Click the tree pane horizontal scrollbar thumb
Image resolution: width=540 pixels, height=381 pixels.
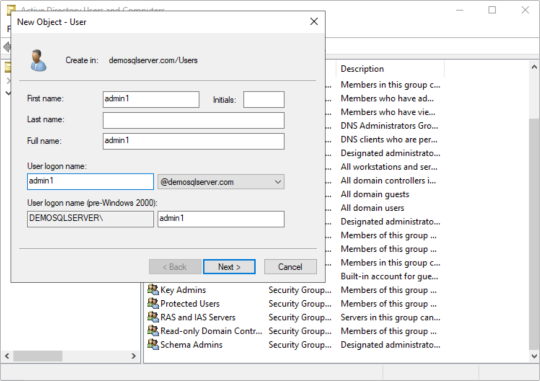coord(38,356)
